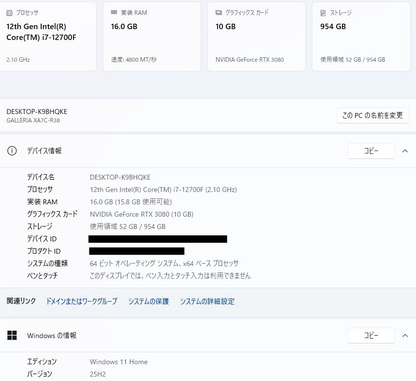Click the エディション value Windows 11 Home
This screenshot has height=381, width=416.
(x=119, y=362)
